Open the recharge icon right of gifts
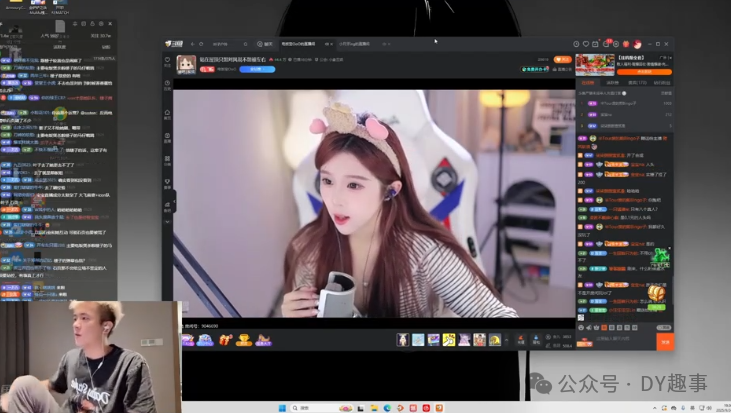The width and height of the screenshot is (731, 413). pyautogui.click(x=521, y=340)
